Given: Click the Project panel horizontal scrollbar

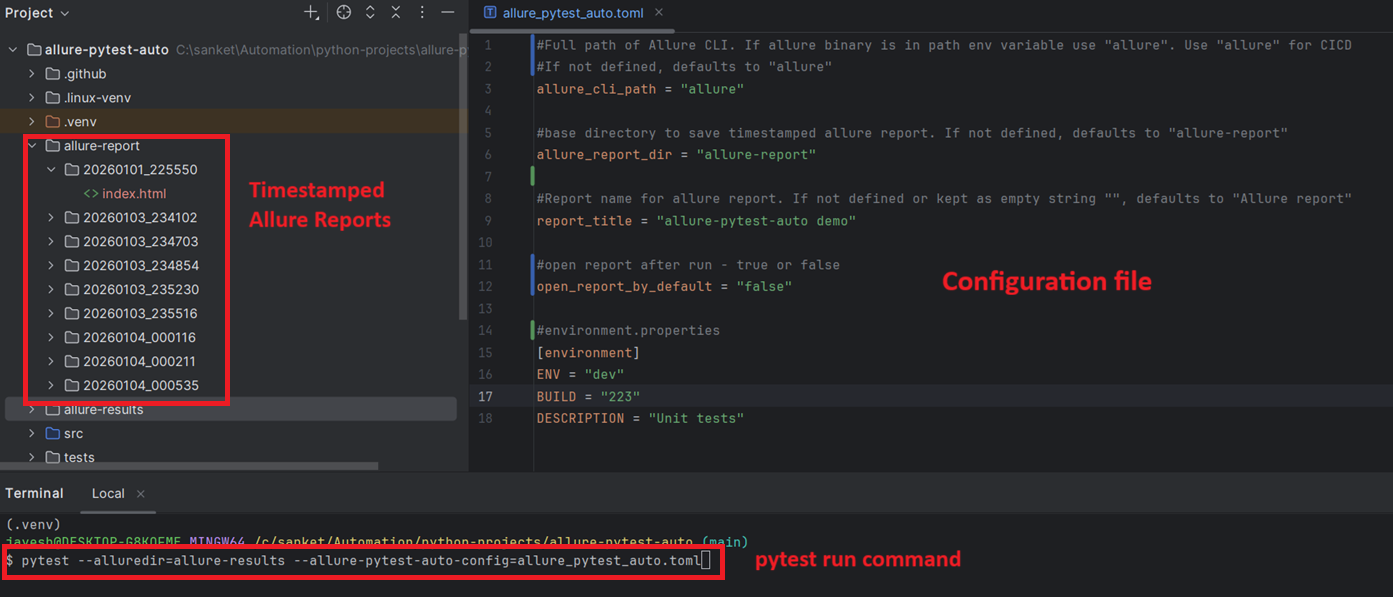Looking at the screenshot, I should pyautogui.click(x=189, y=466).
